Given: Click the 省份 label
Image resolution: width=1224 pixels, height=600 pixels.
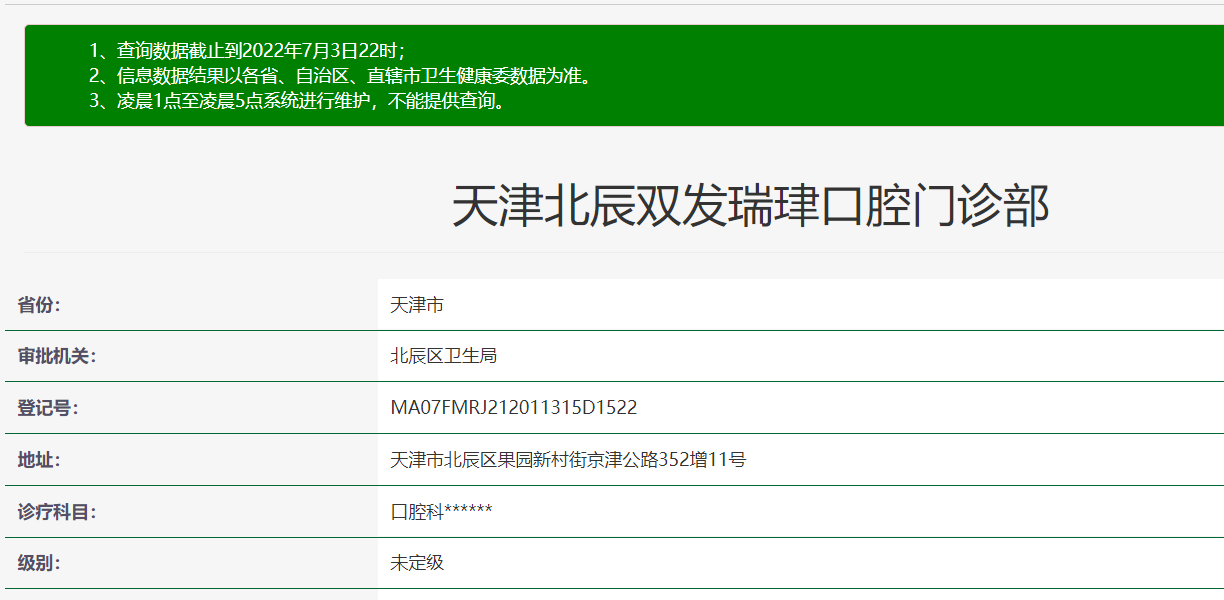Looking at the screenshot, I should (39, 305).
